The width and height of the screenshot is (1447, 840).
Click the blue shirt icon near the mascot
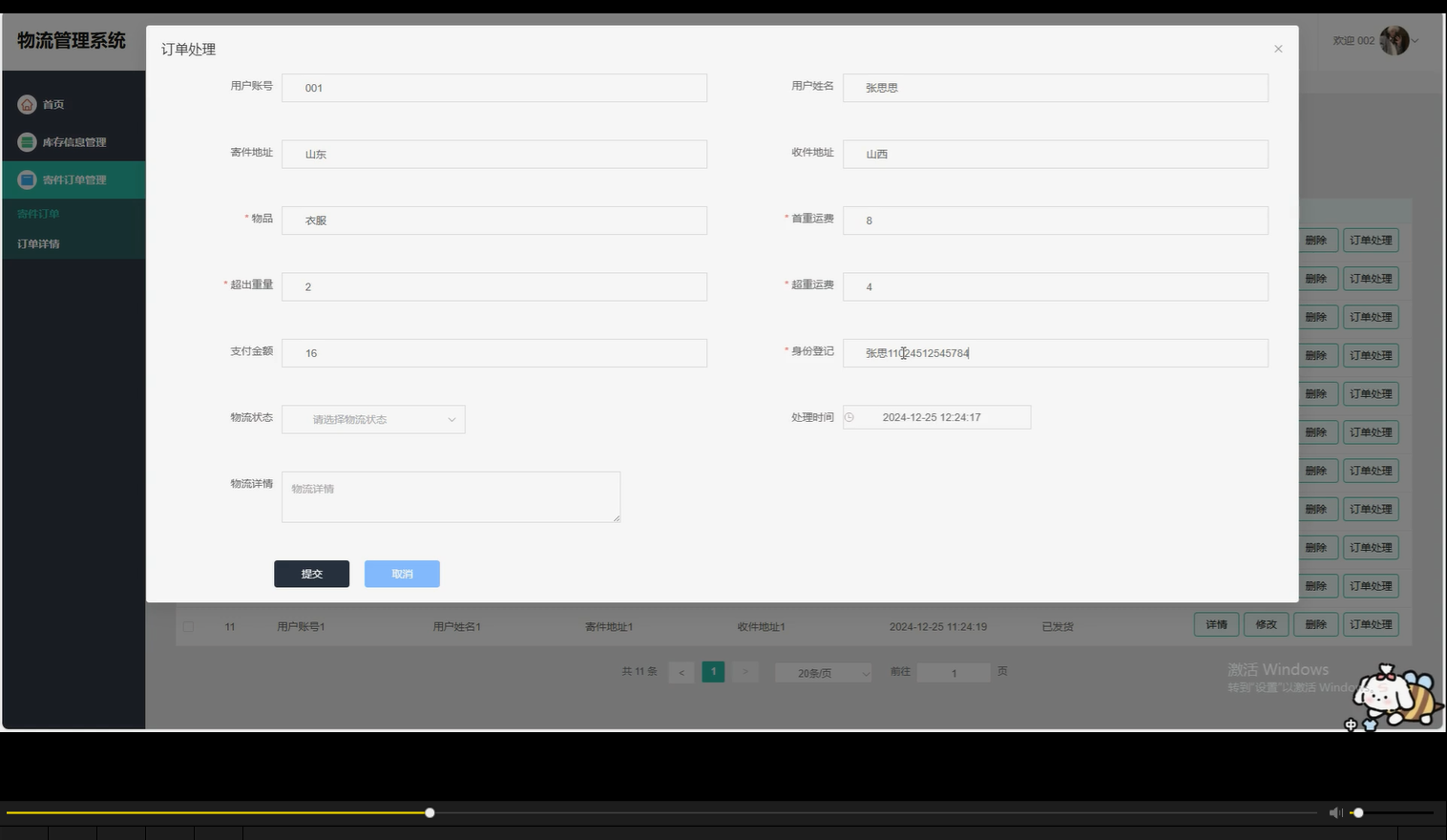pyautogui.click(x=1371, y=725)
